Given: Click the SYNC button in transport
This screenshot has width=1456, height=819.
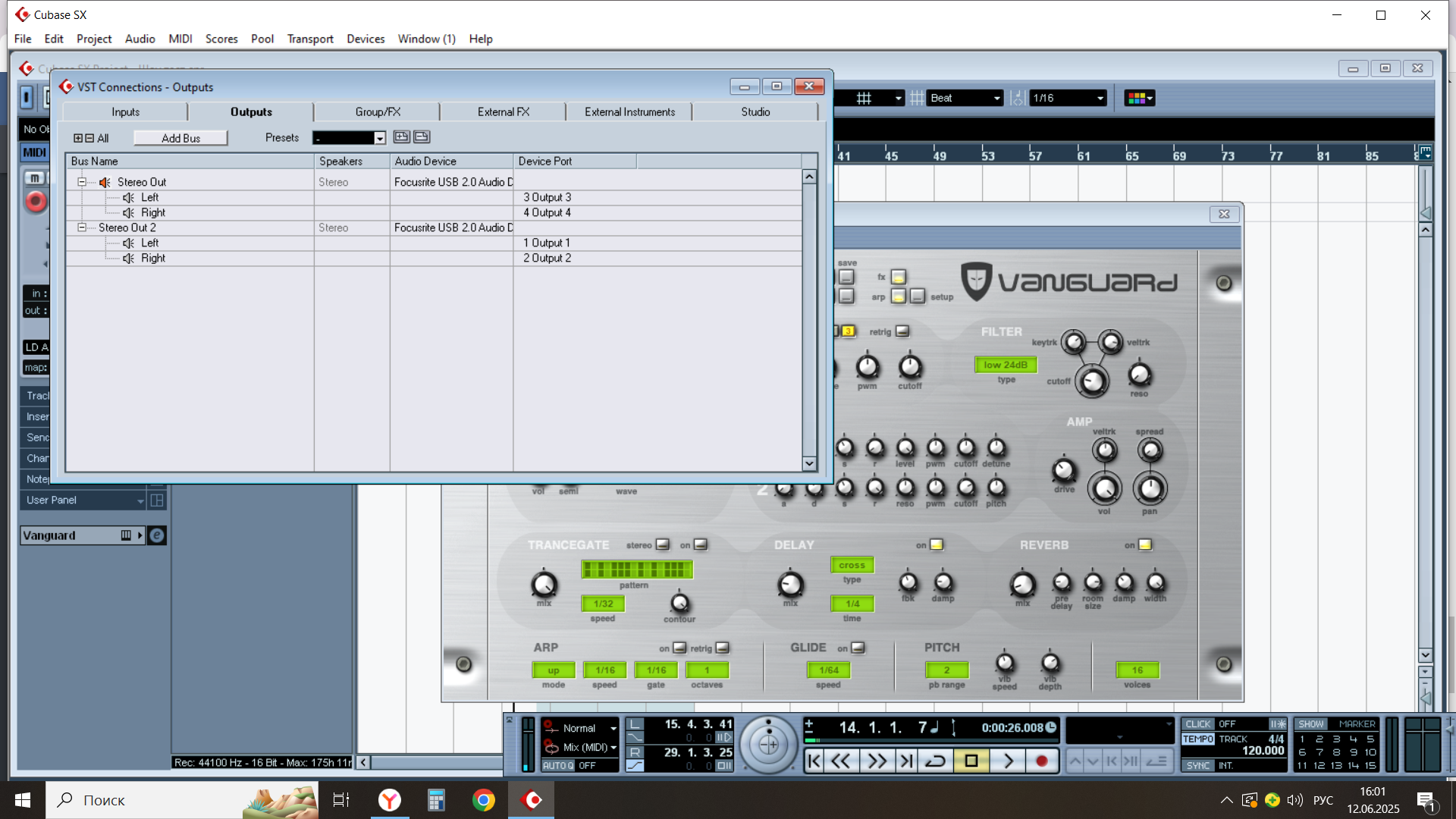Looking at the screenshot, I should click(x=1198, y=766).
